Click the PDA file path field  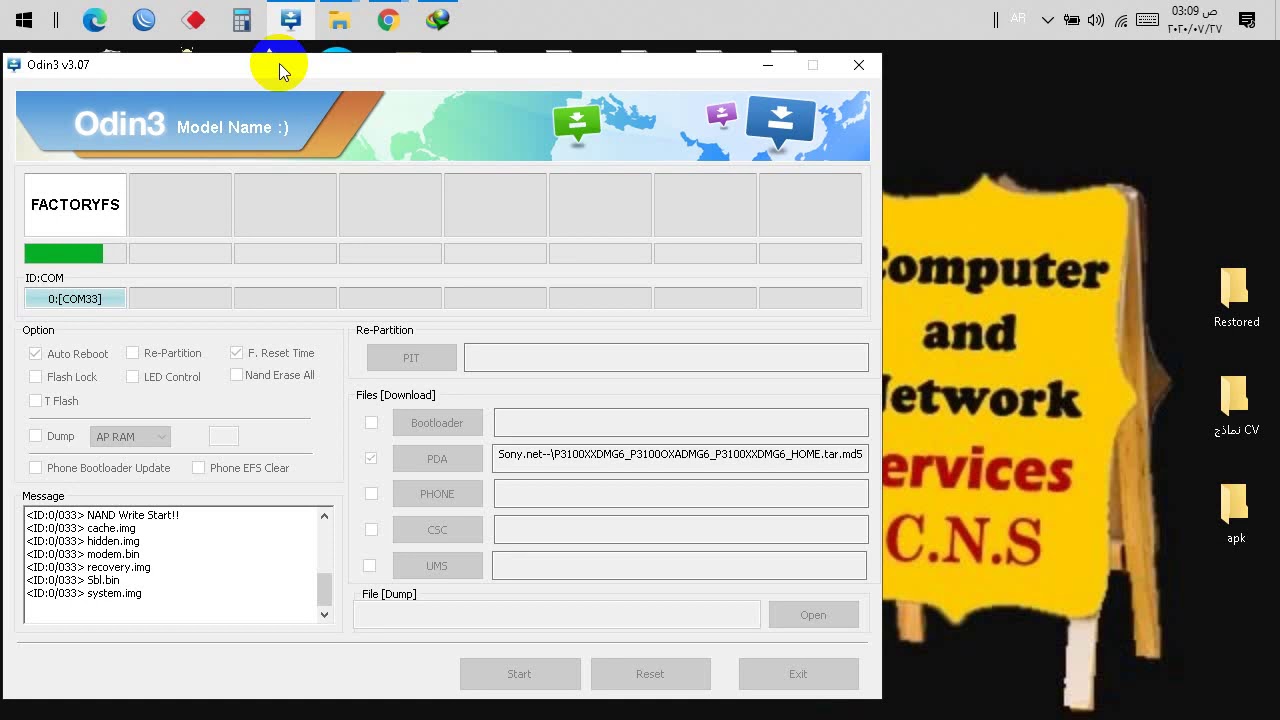pos(680,458)
